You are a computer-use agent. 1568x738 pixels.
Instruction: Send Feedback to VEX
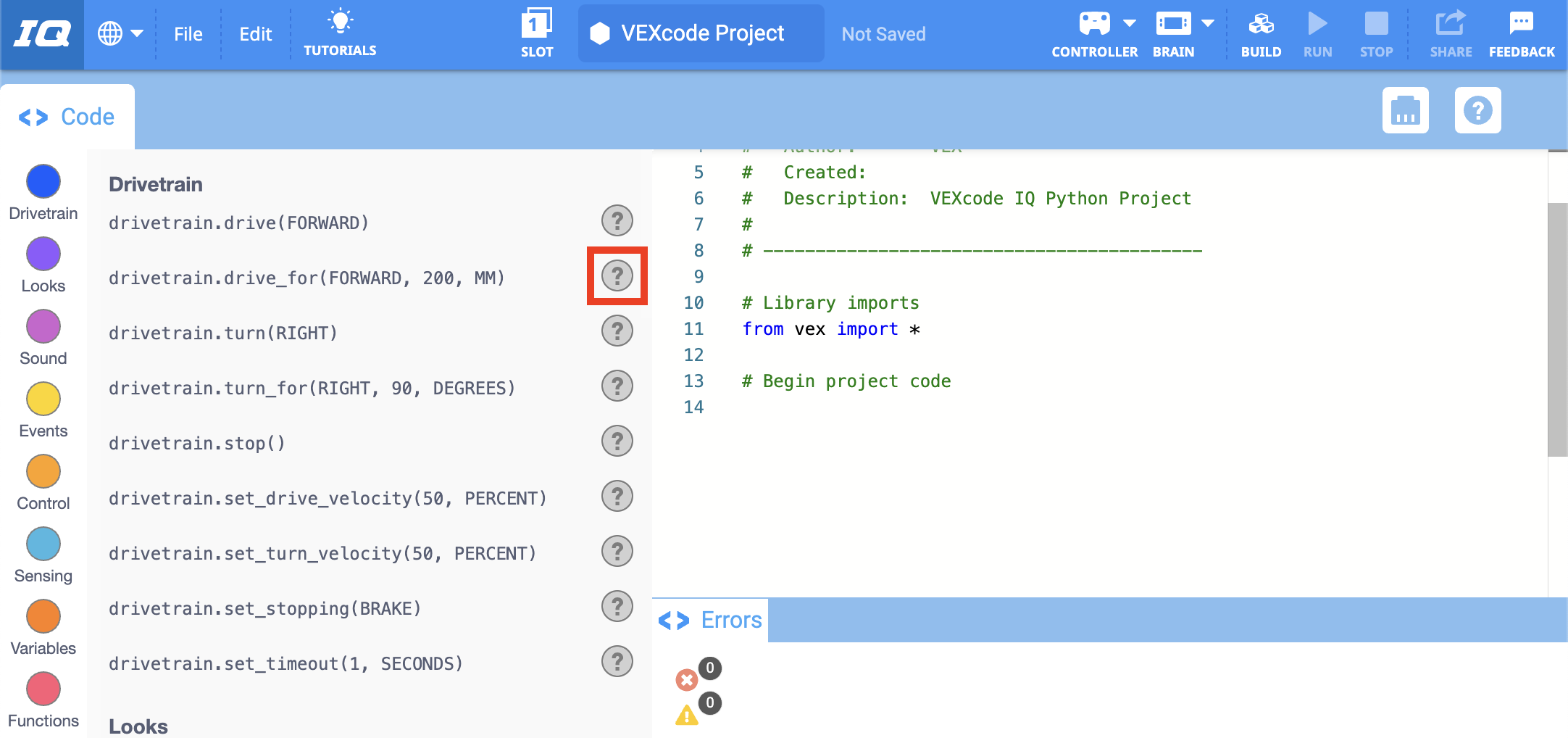pyautogui.click(x=1522, y=33)
